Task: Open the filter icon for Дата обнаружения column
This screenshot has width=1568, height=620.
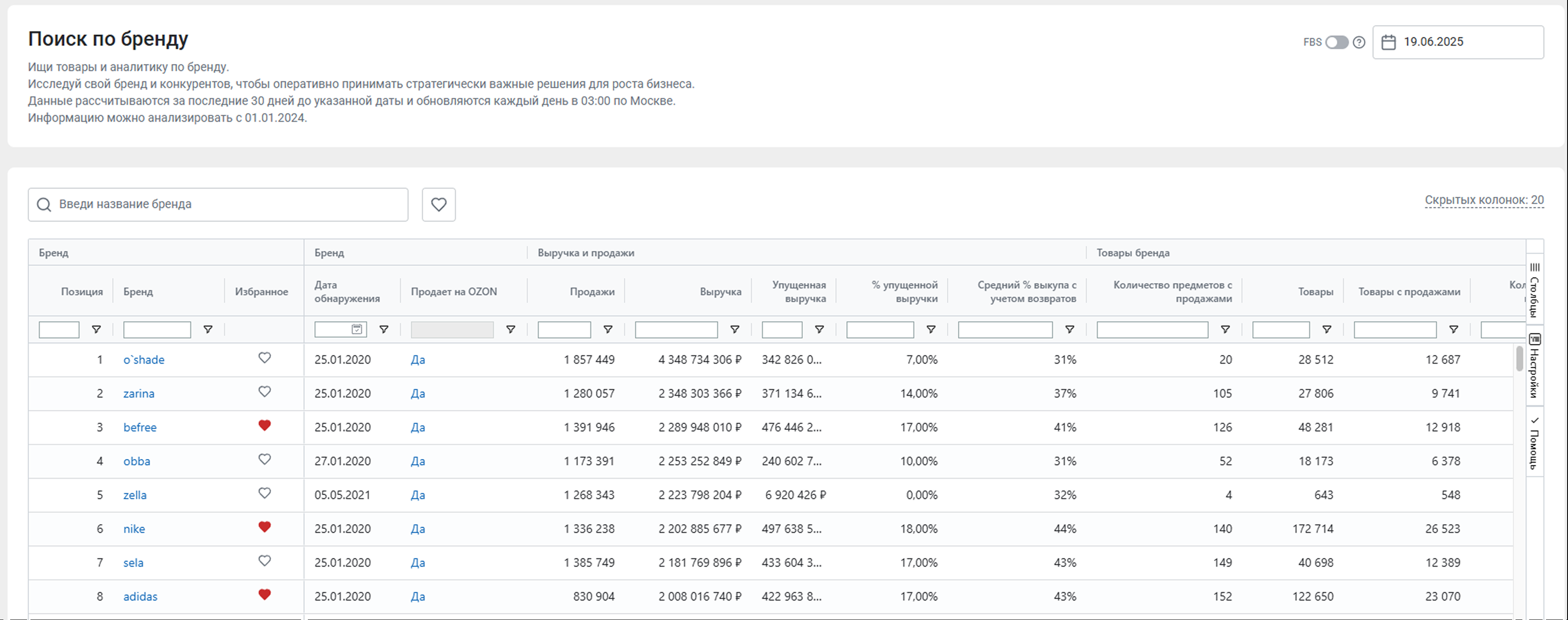Action: (384, 329)
